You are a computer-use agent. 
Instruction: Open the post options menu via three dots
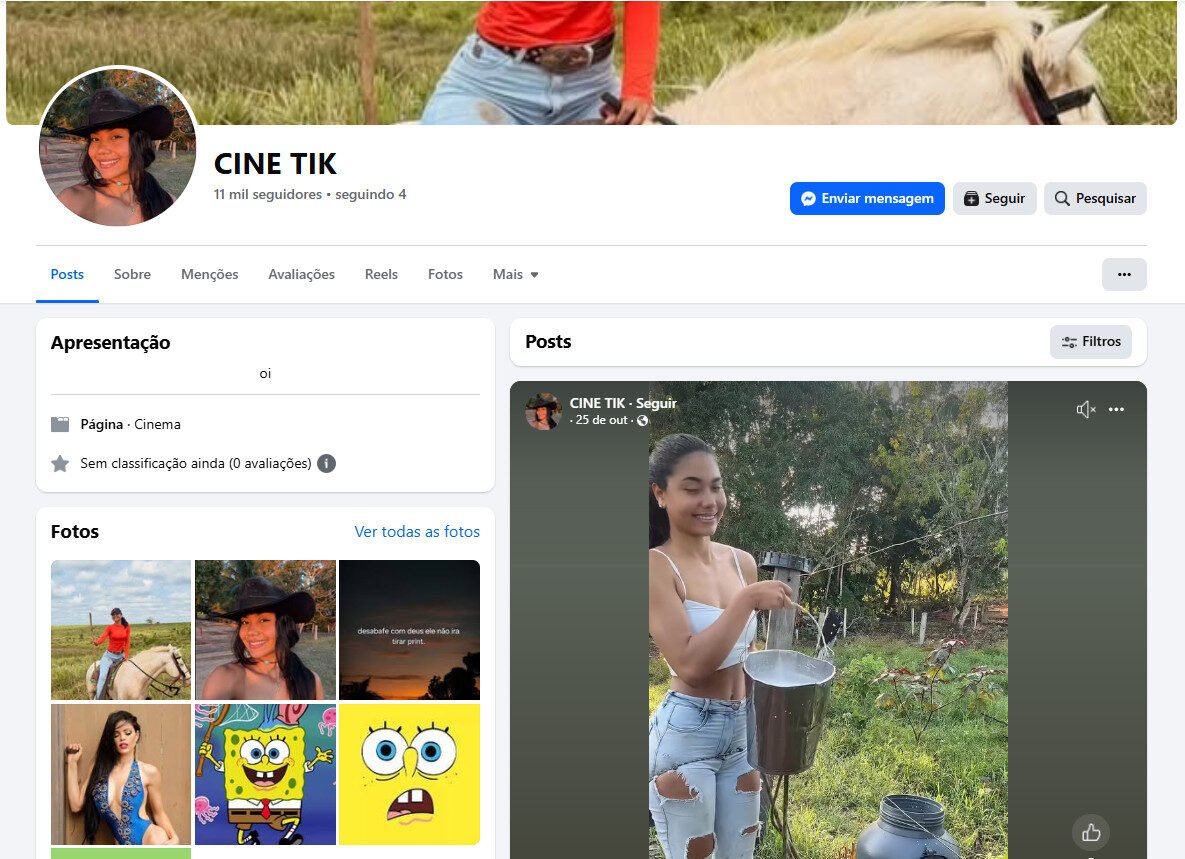click(x=1116, y=409)
